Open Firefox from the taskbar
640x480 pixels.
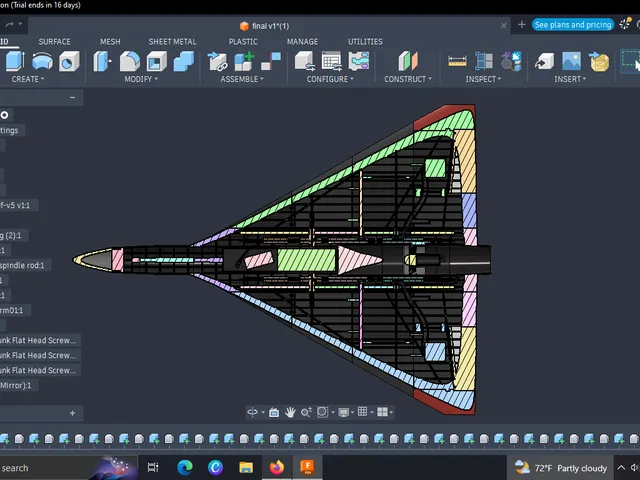(277, 467)
